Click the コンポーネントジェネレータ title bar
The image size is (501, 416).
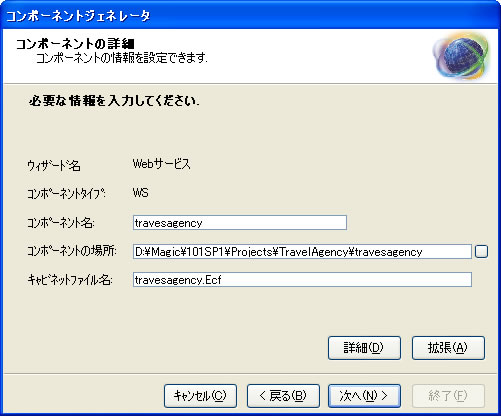click(250, 16)
